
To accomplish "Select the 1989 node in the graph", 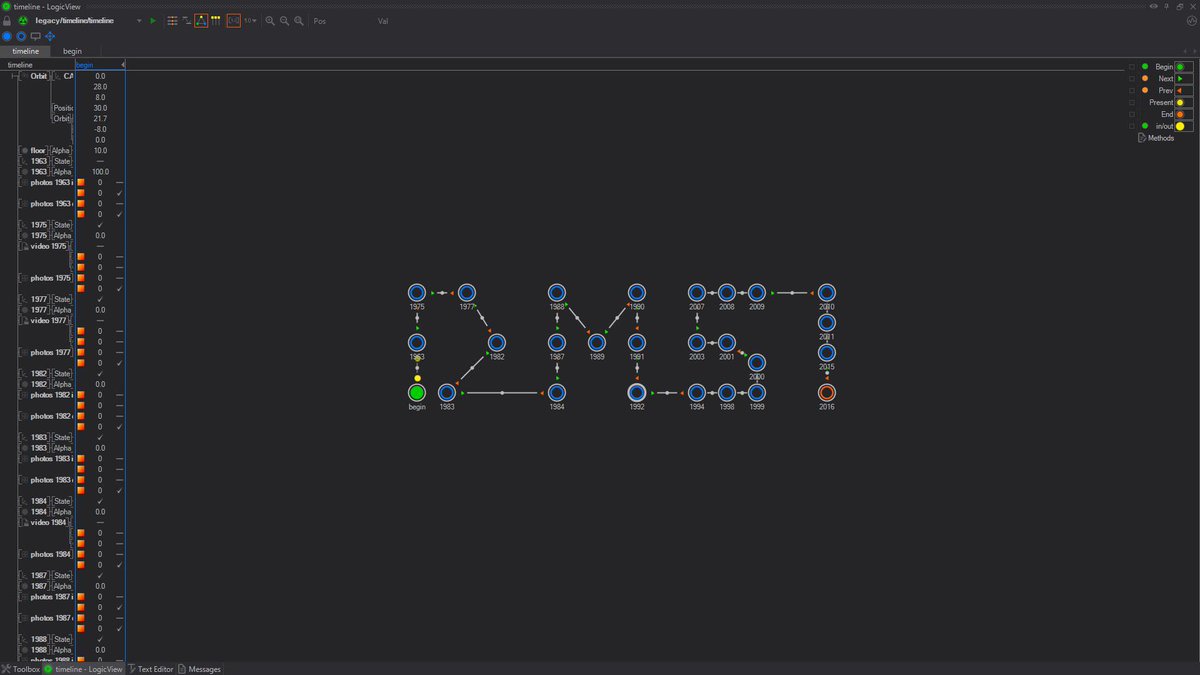I will coord(597,342).
